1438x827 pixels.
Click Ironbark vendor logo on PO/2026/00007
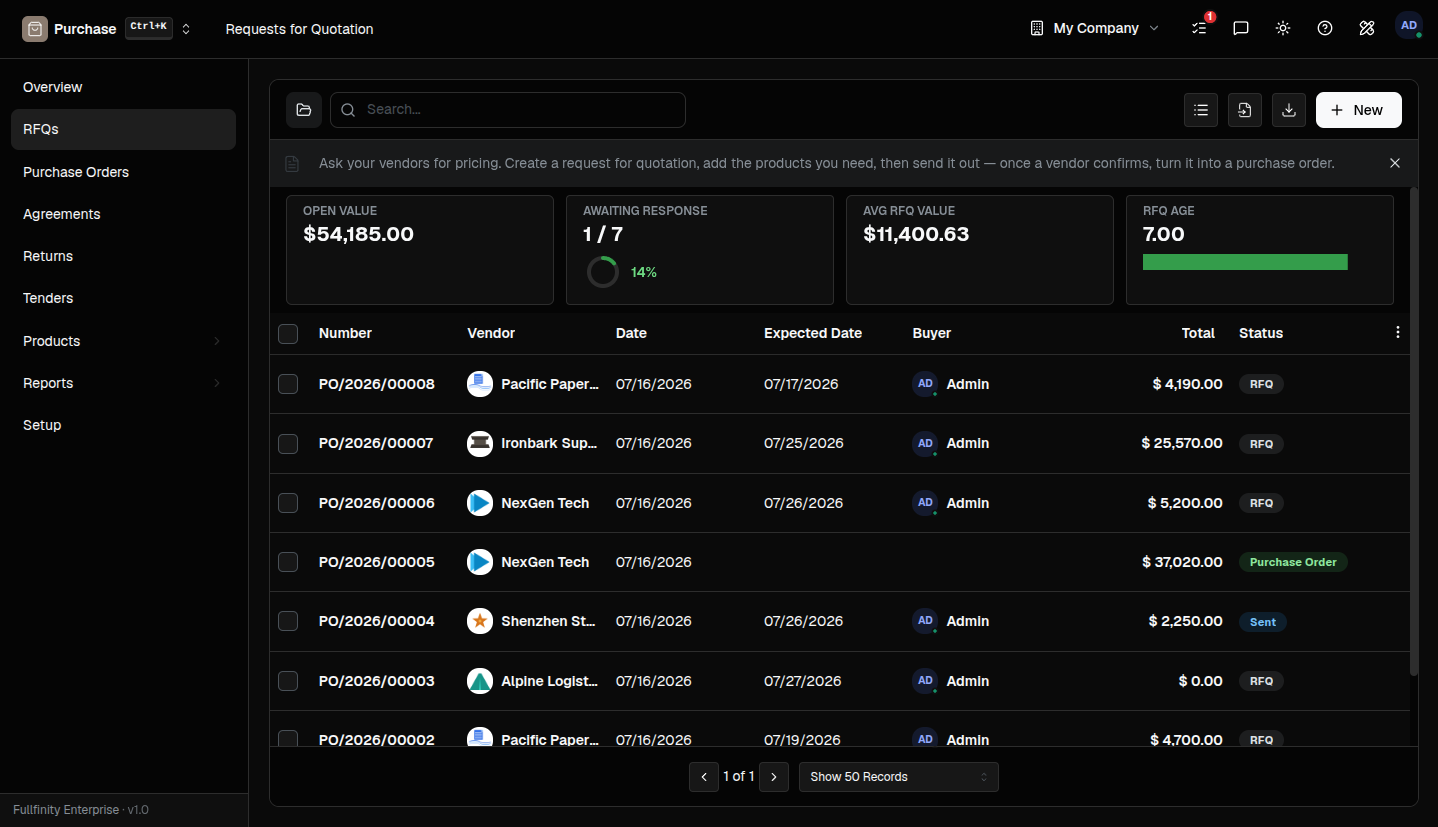coord(480,443)
